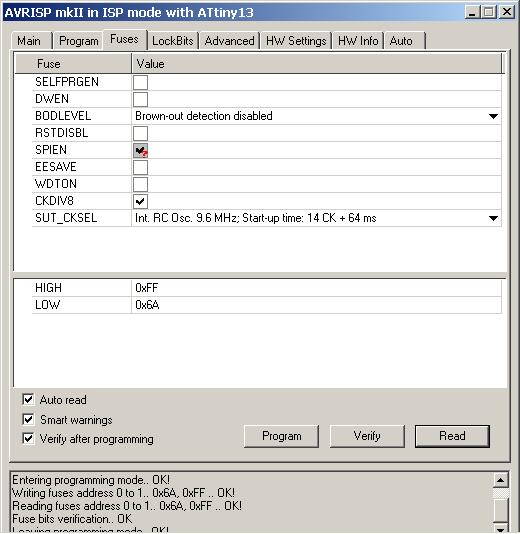Select the Brown-out detection disabled value

204,116
